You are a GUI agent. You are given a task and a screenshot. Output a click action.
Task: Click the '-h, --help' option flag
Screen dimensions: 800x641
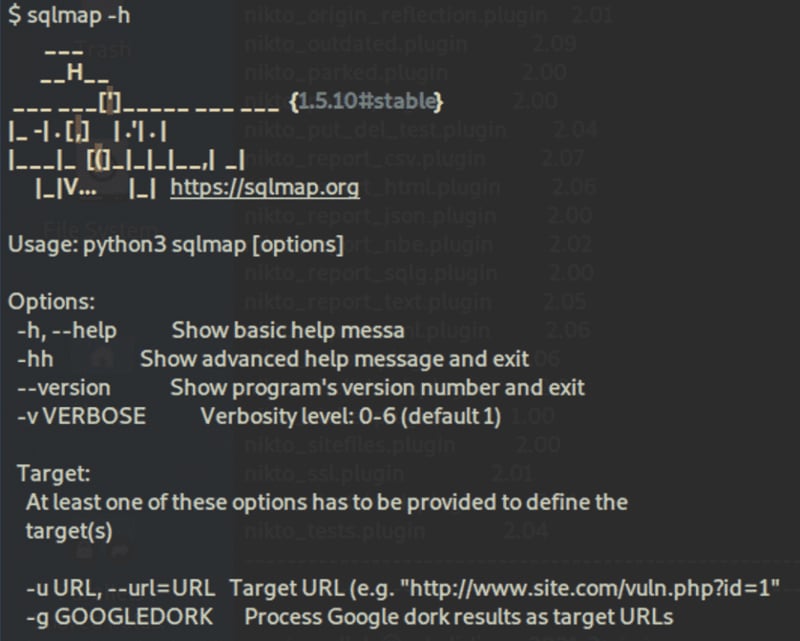coord(67,330)
